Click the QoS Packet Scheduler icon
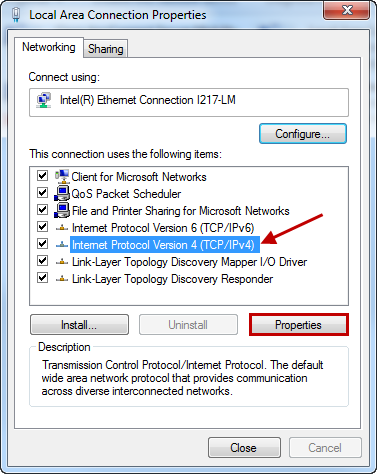The height and width of the screenshot is (474, 377). point(62,193)
